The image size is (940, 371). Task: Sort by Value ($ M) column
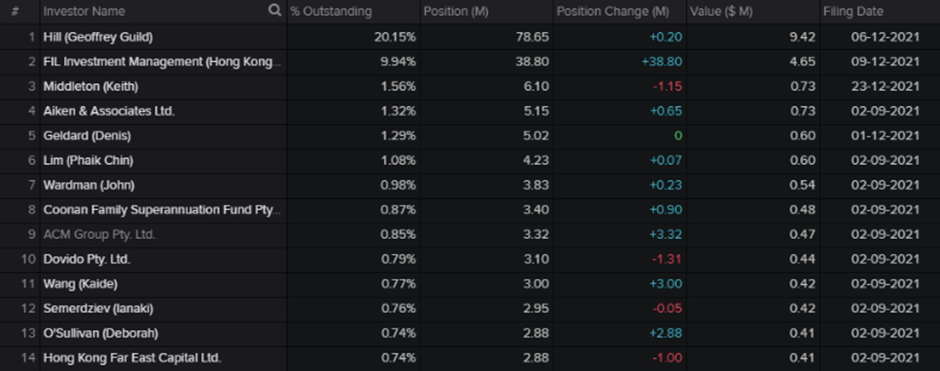pos(721,11)
